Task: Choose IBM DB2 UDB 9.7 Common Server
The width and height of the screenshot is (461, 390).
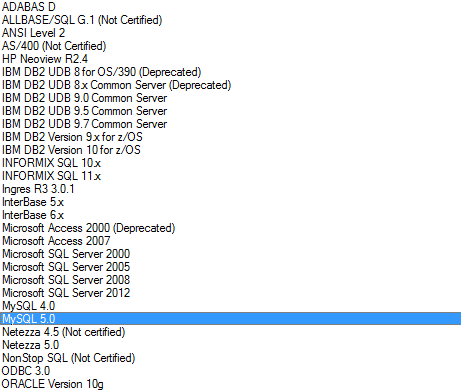Action: tap(84, 124)
